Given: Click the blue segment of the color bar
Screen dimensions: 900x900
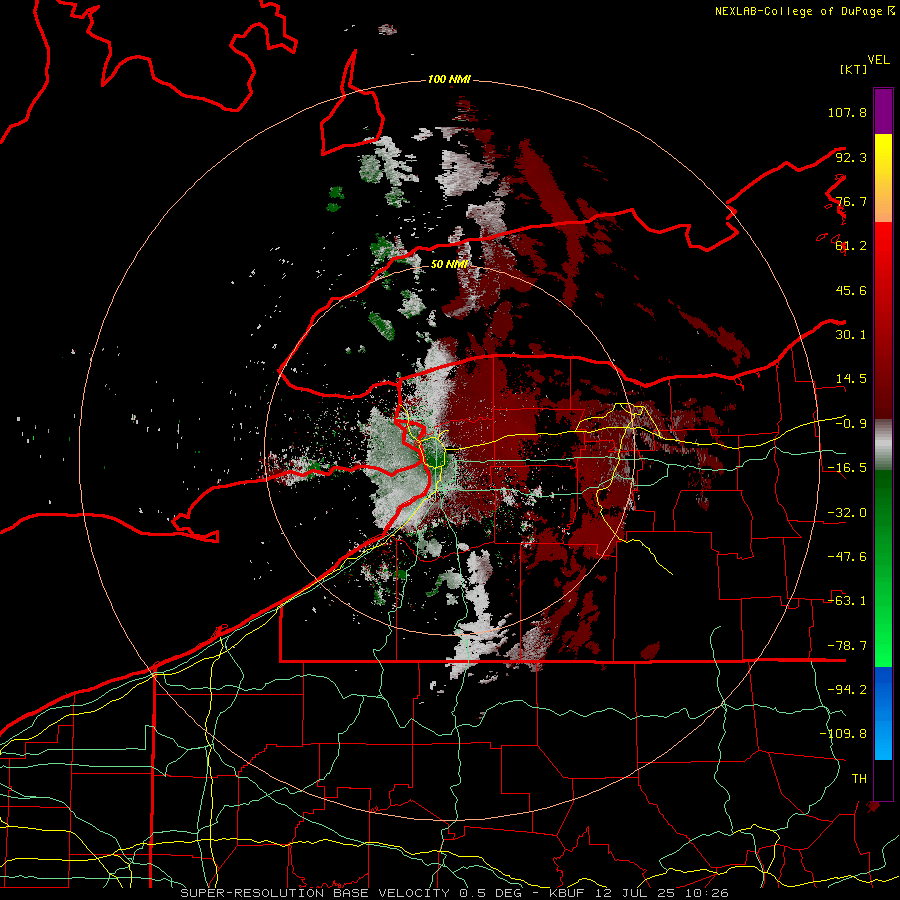Looking at the screenshot, I should (883, 713).
